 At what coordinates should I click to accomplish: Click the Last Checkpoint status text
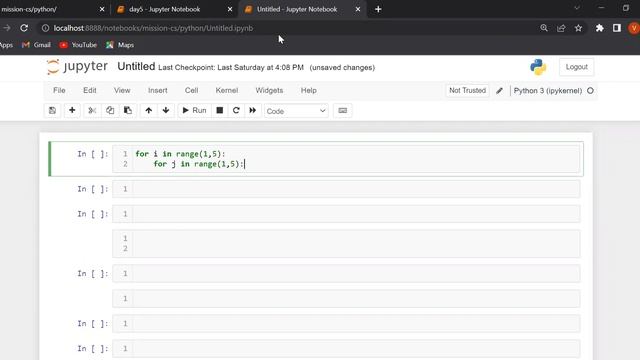(231, 67)
